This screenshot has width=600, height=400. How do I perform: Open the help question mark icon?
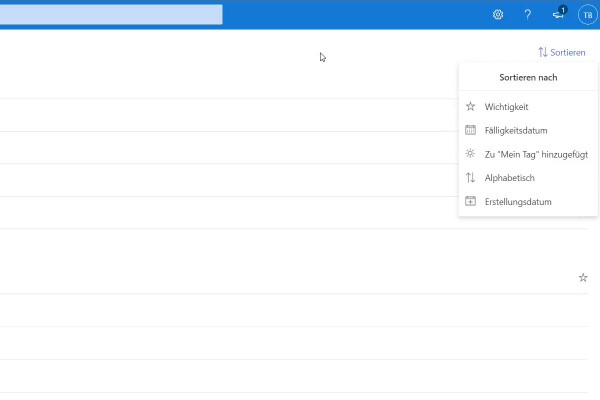[528, 15]
